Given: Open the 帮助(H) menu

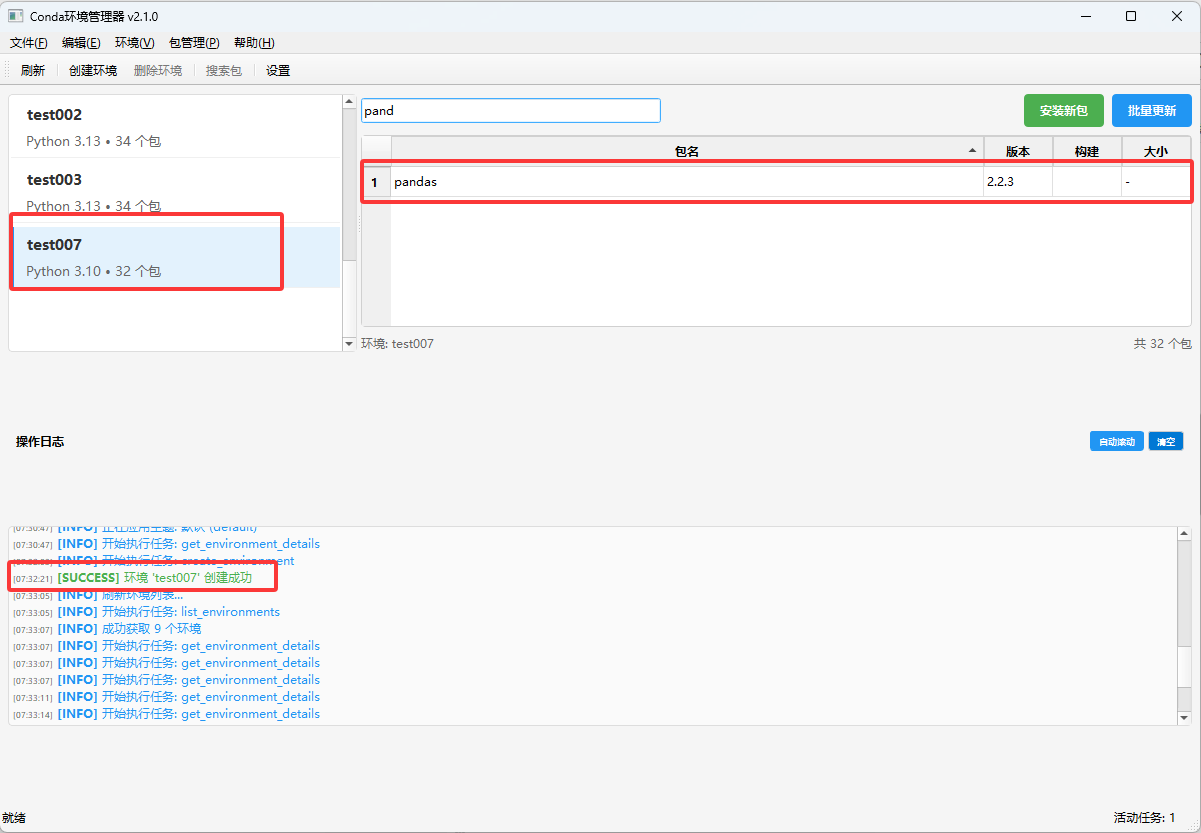Looking at the screenshot, I should pyautogui.click(x=254, y=43).
